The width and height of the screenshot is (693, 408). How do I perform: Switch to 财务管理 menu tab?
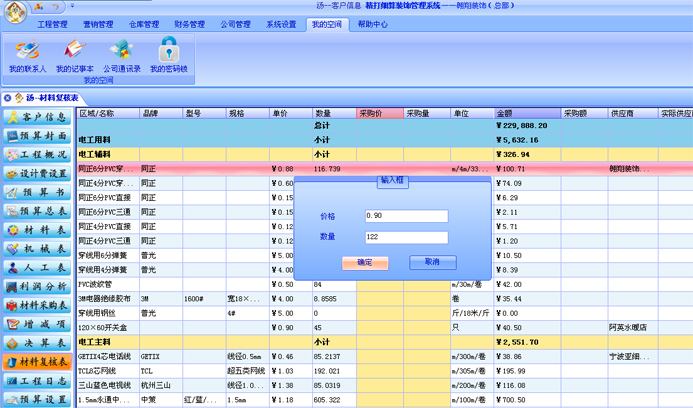189,24
